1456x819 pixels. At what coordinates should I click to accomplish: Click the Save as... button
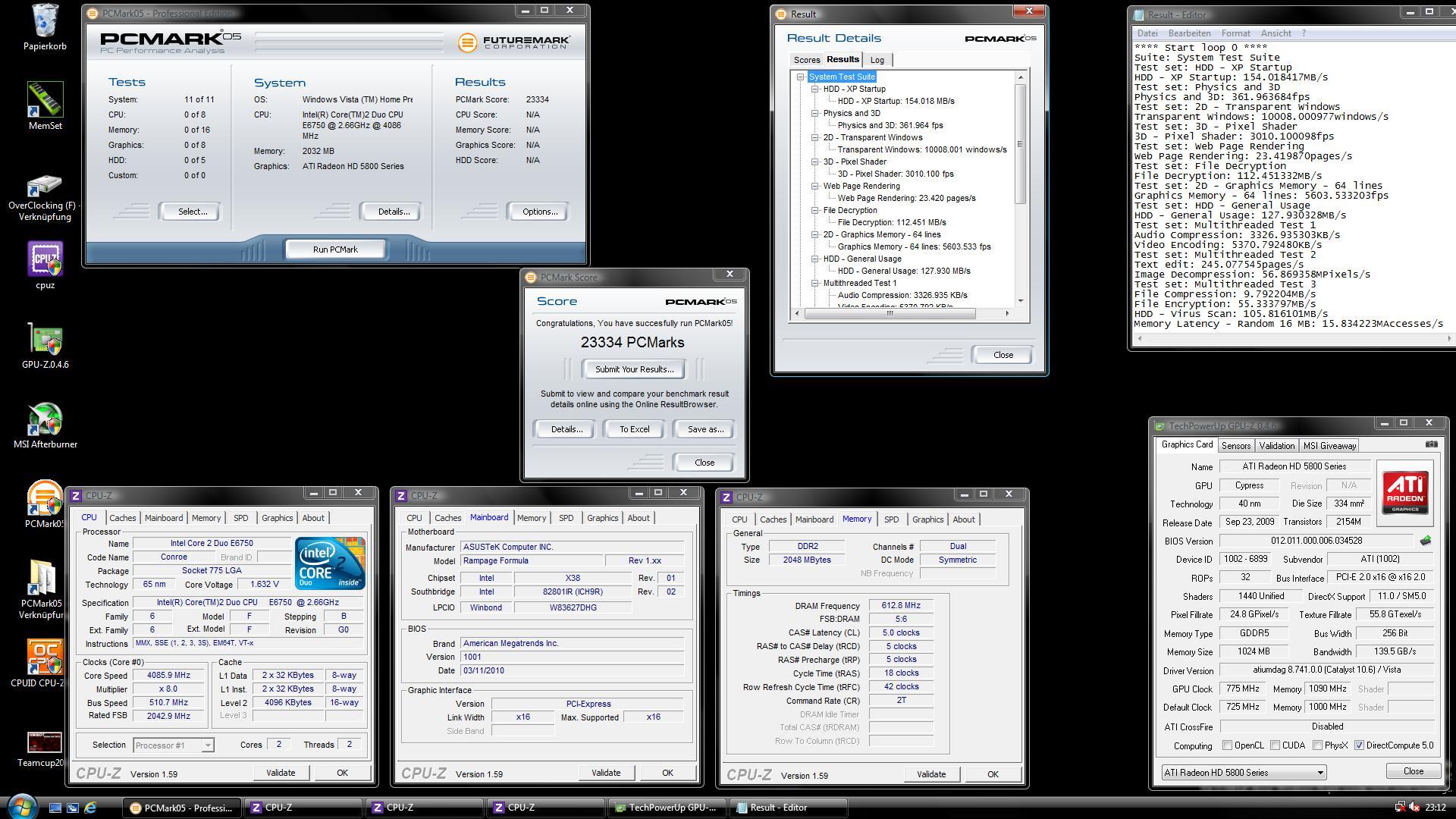(705, 429)
